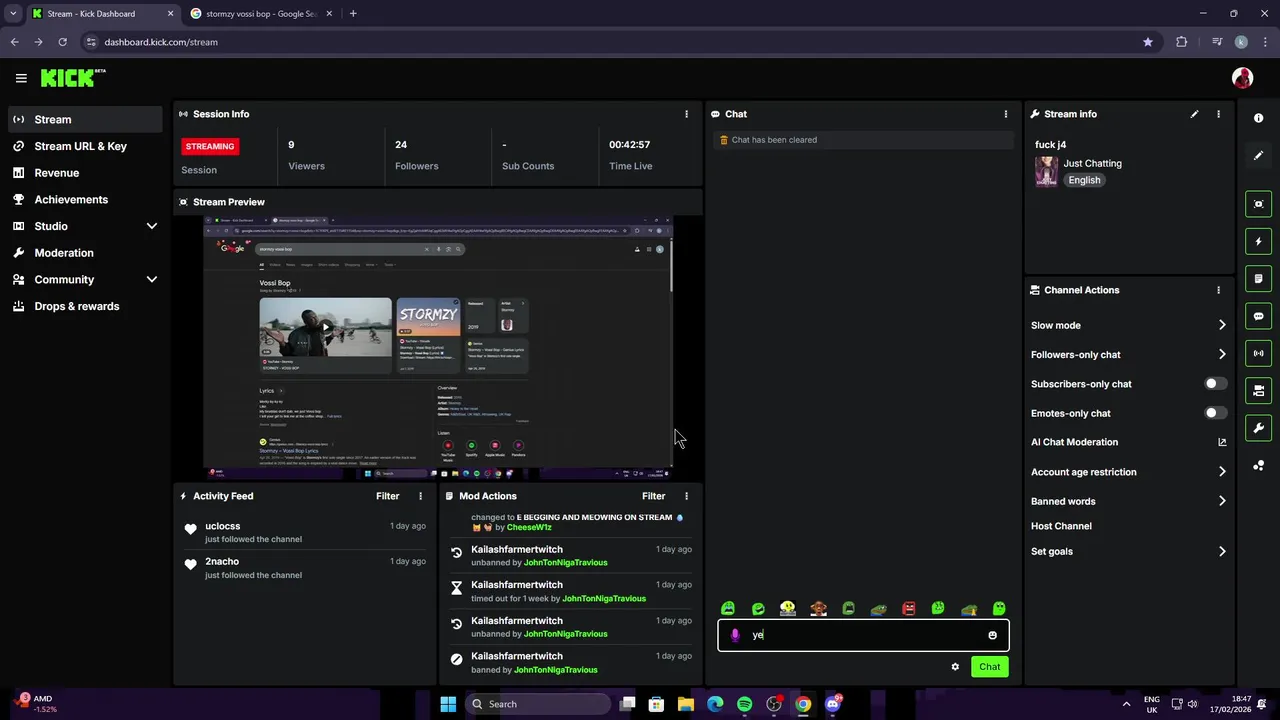Image resolution: width=1280 pixels, height=720 pixels.
Task: Toggle the broadcast signal widget icon in right rail
Action: (x=1258, y=353)
